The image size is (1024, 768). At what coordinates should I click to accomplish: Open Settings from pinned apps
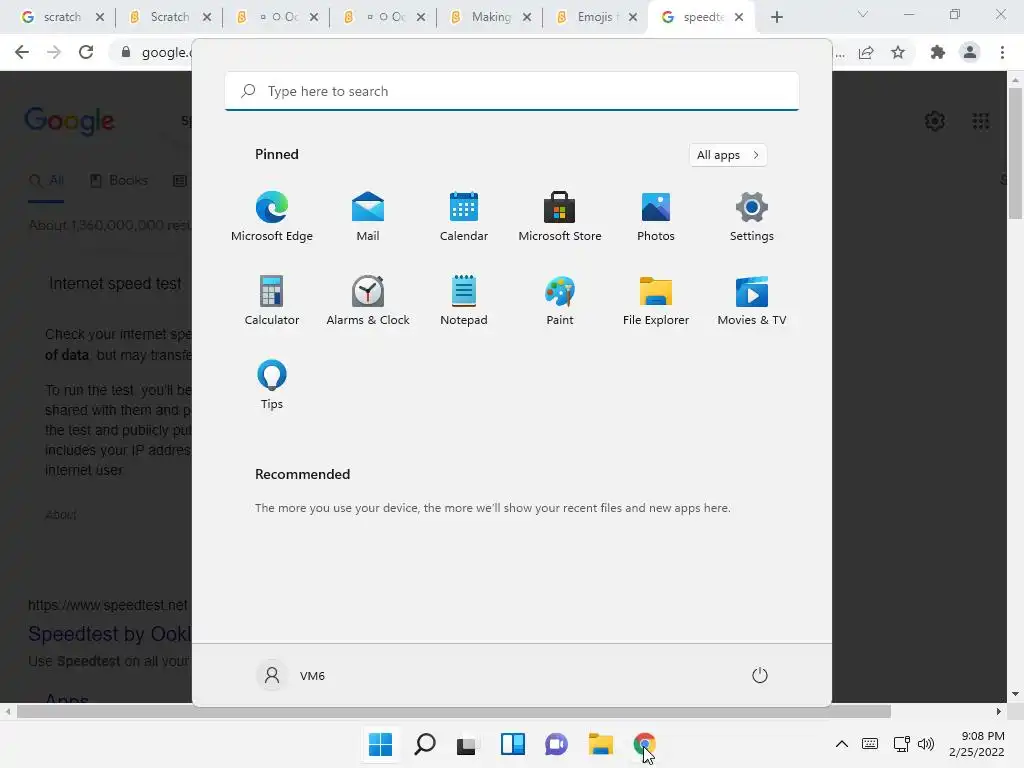752,217
